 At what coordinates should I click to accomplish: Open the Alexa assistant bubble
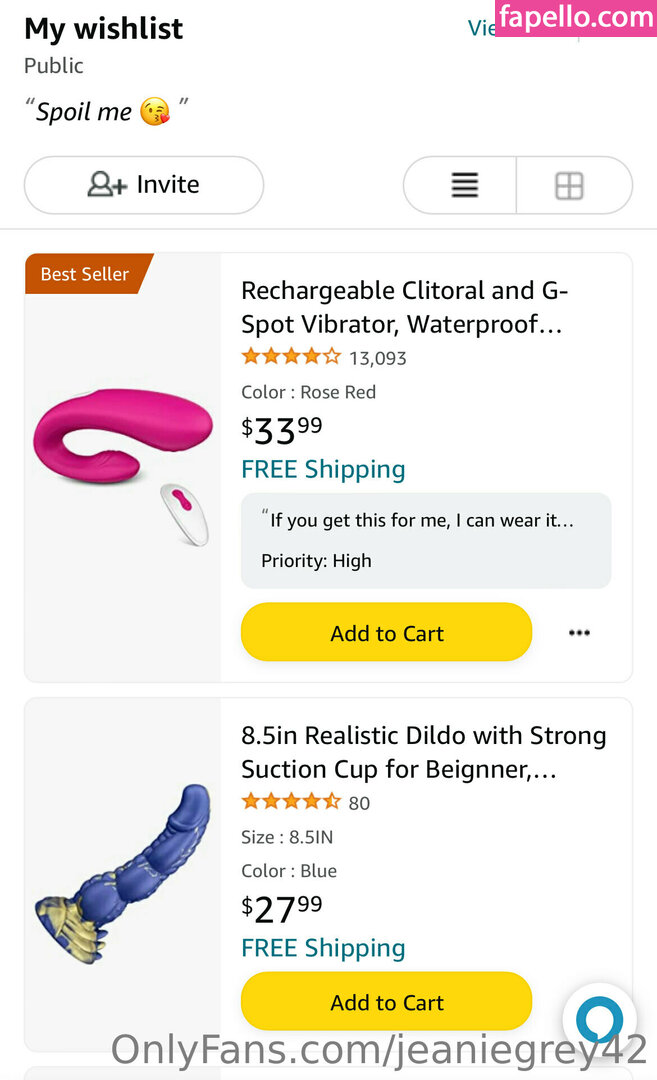tap(599, 1020)
